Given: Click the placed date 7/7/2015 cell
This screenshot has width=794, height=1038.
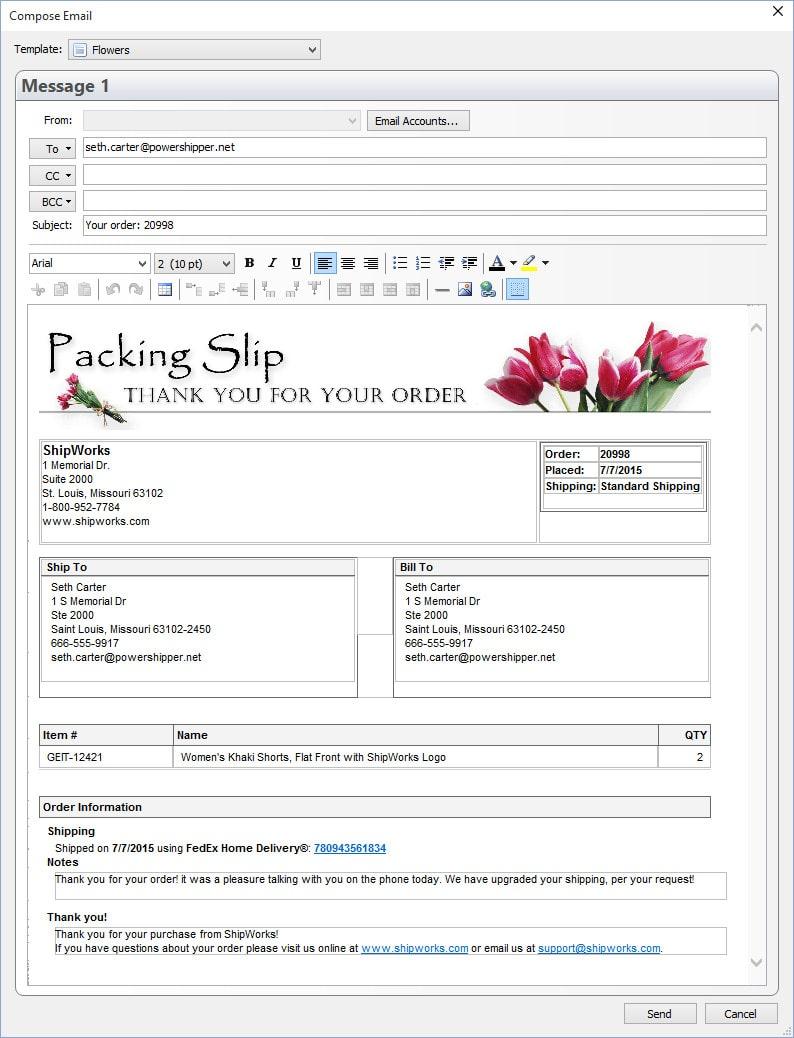Looking at the screenshot, I should coord(650,470).
